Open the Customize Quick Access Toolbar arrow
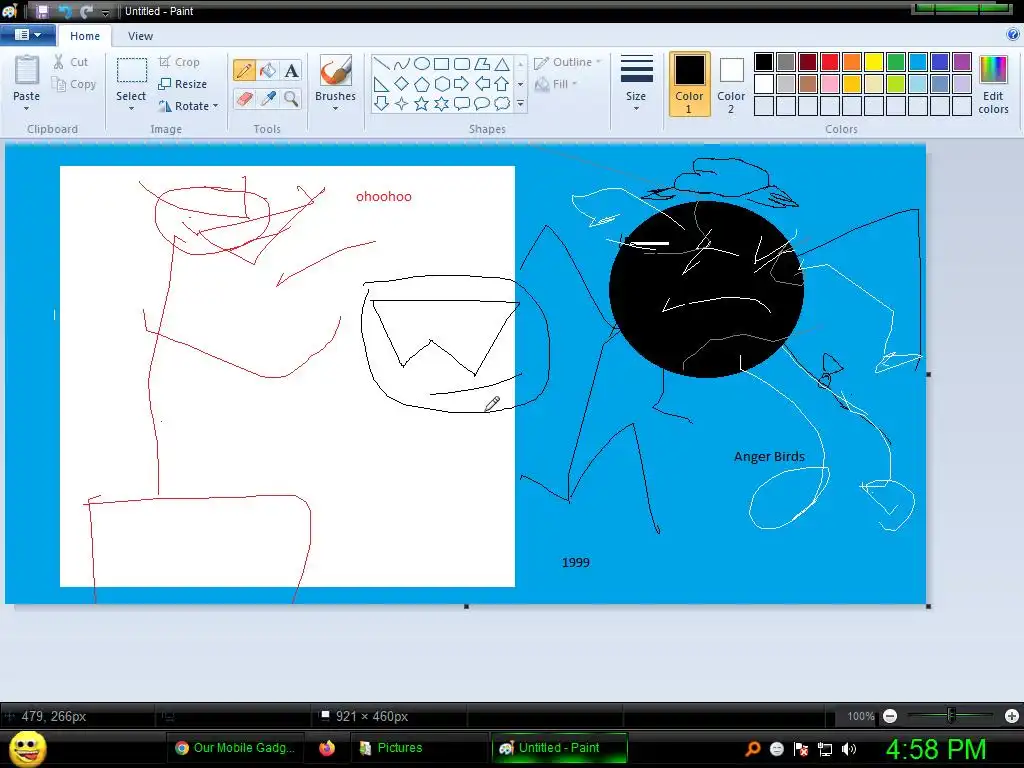 click(106, 12)
